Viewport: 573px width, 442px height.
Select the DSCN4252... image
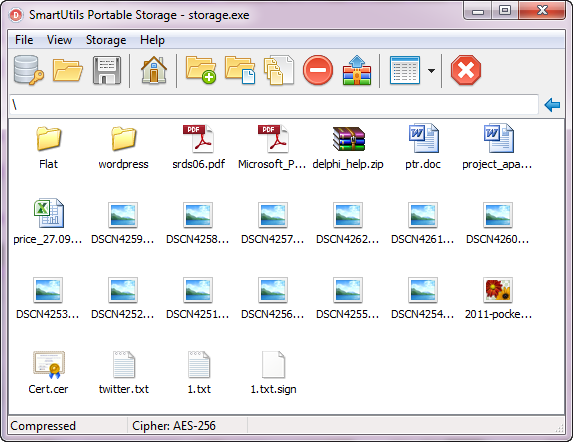click(x=123, y=297)
